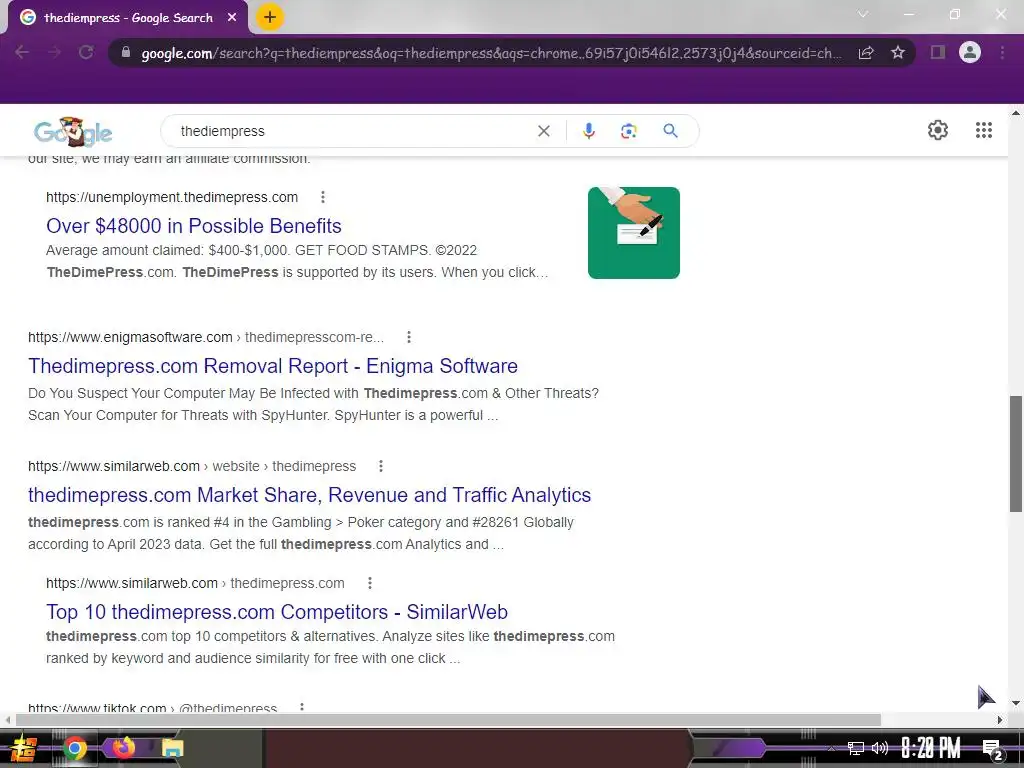1024x768 pixels.
Task: View site information via the padlock icon
Action: [126, 52]
